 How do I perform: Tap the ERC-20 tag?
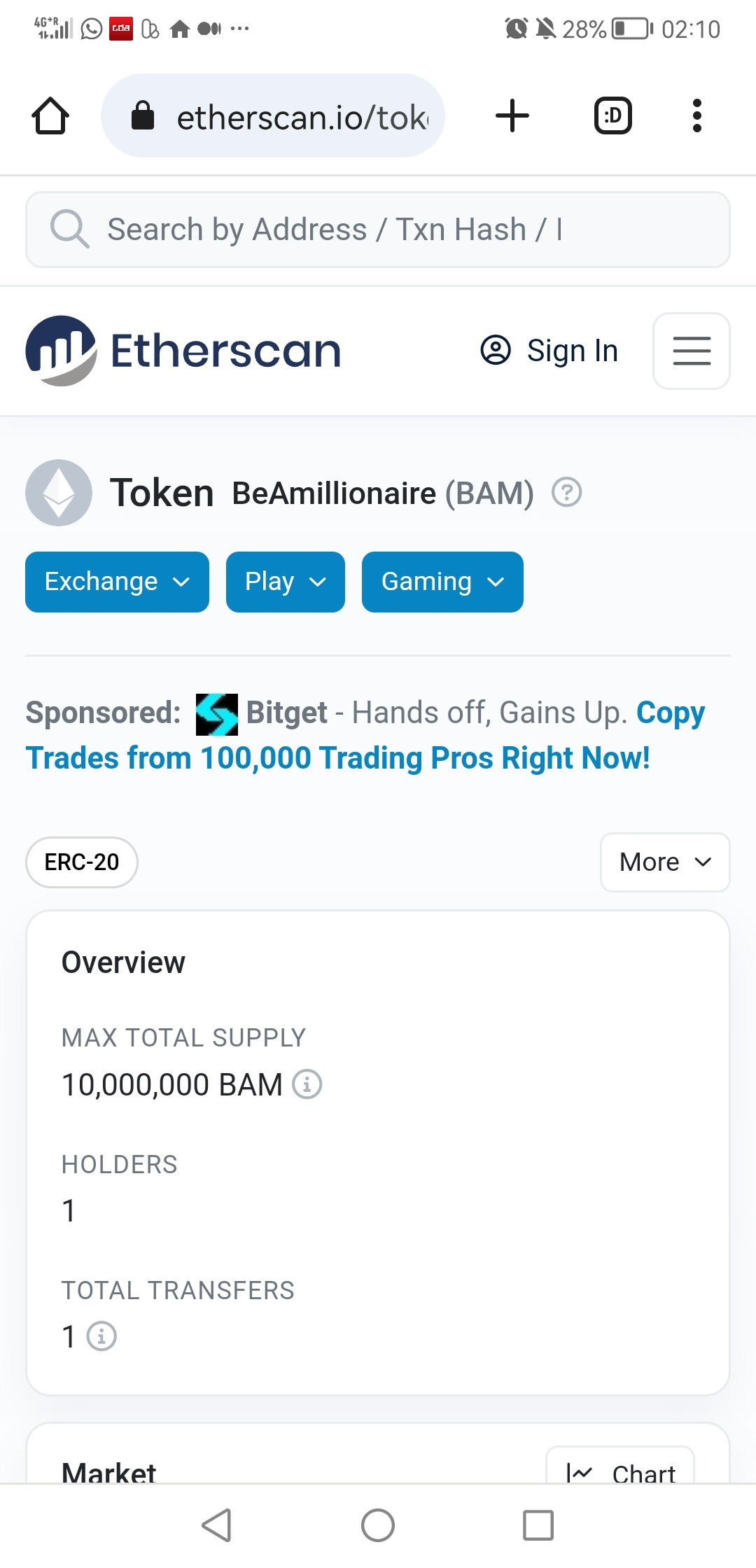[82, 862]
